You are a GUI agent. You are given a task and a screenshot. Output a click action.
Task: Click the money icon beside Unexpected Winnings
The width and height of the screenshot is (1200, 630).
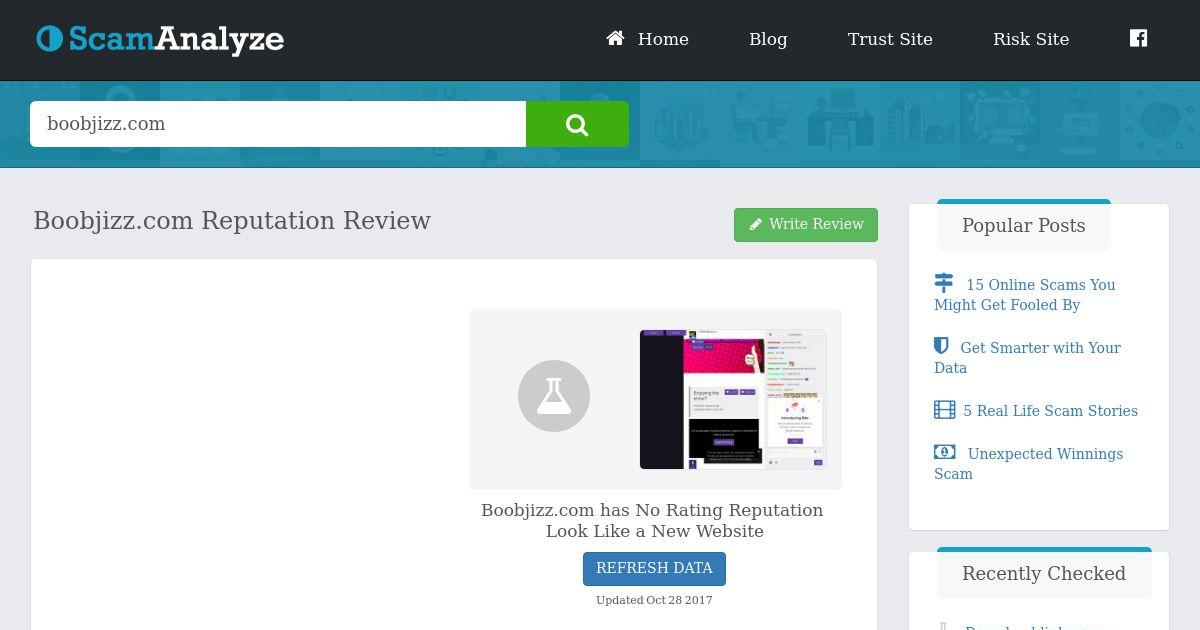coord(944,452)
